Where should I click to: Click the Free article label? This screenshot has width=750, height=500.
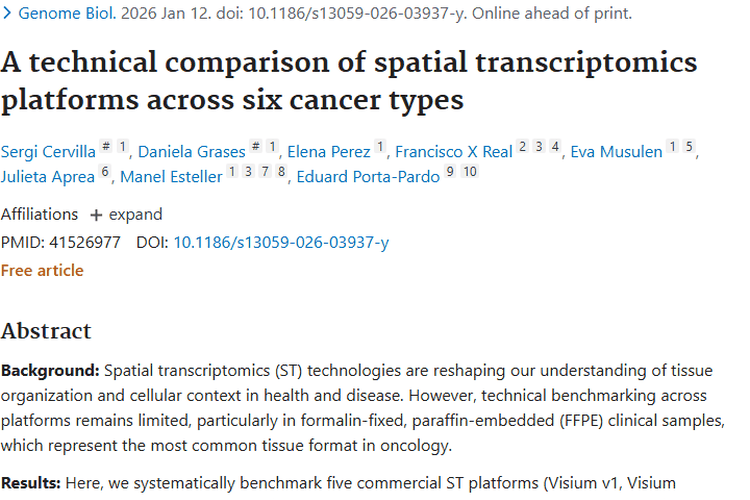(x=42, y=270)
